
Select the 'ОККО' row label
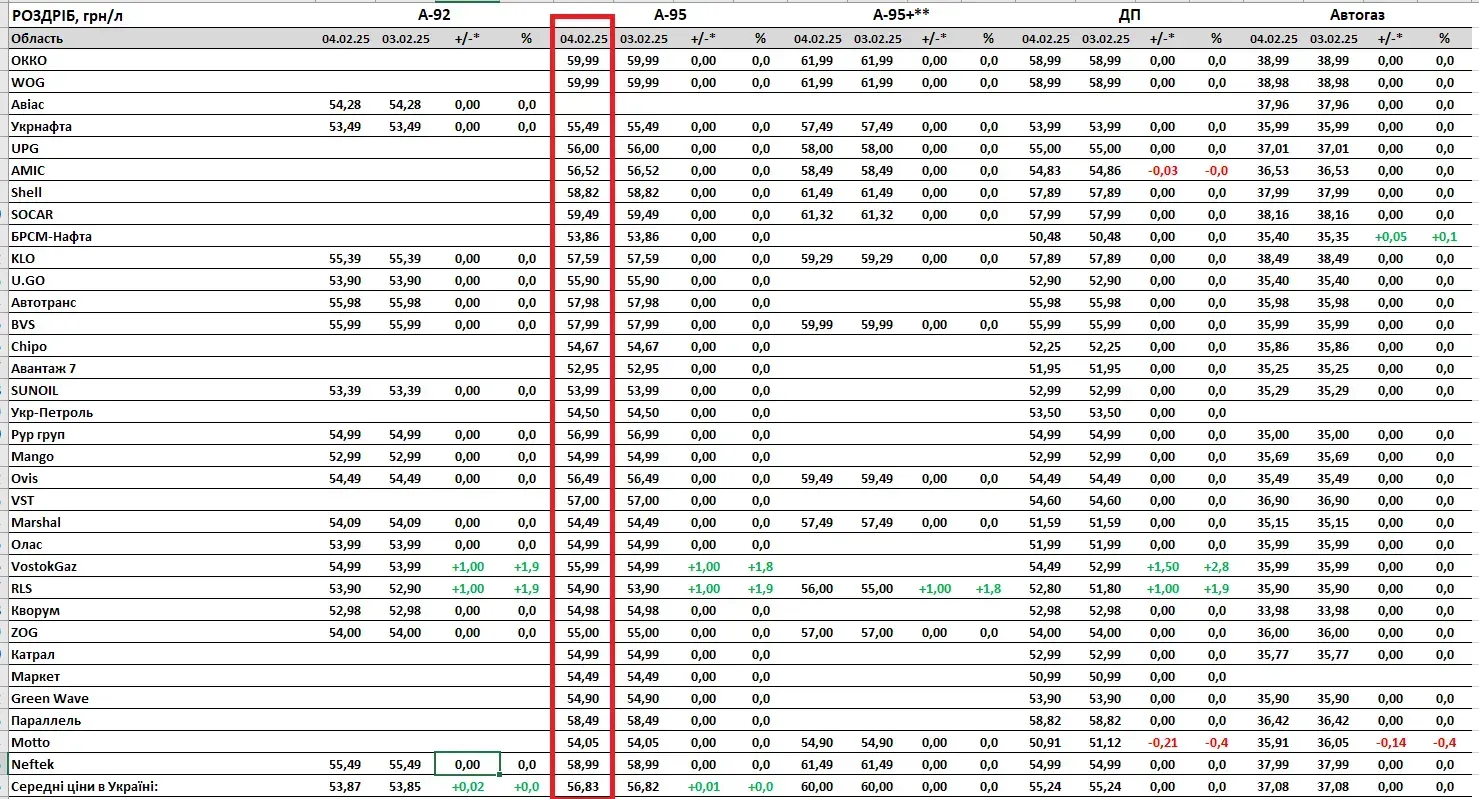(x=29, y=60)
